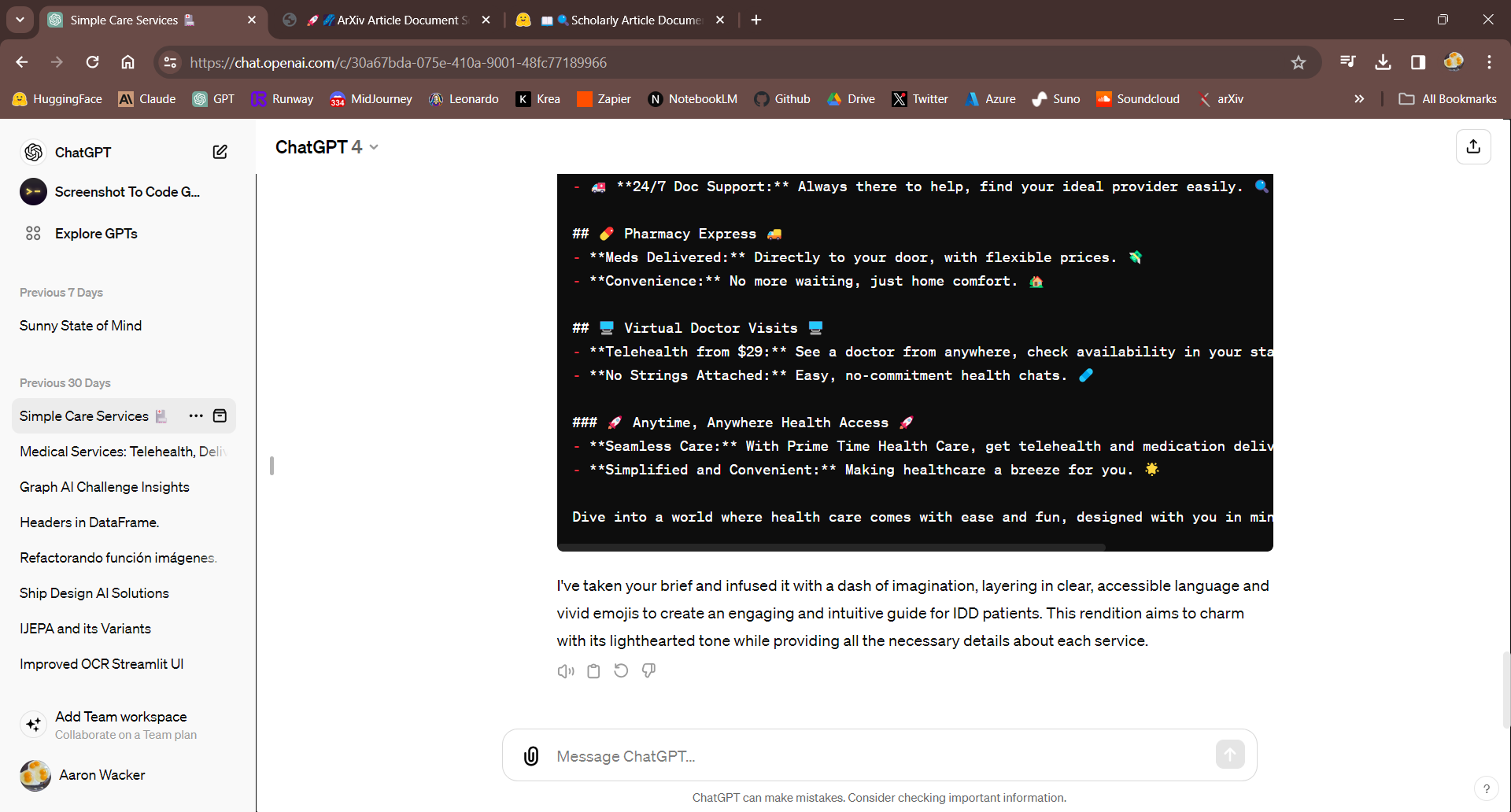Open the help question mark button
This screenshot has width=1511, height=812.
point(1486,788)
